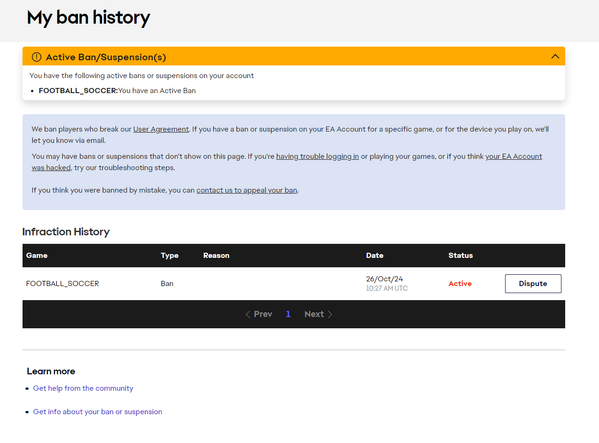Viewport: 599px width, 443px height.
Task: Go to previous page with Prev
Action: [x=263, y=314]
